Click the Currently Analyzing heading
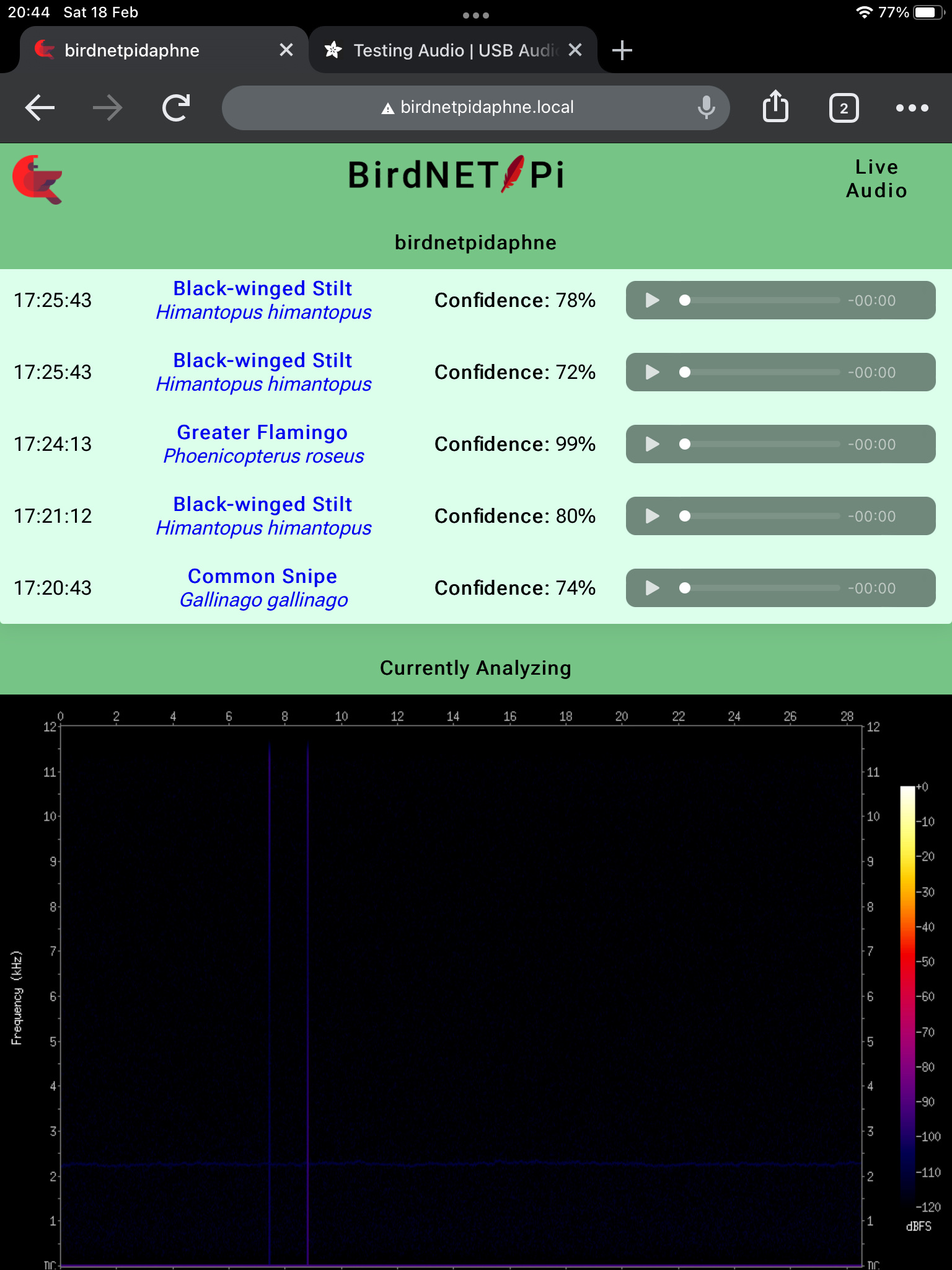 476,668
